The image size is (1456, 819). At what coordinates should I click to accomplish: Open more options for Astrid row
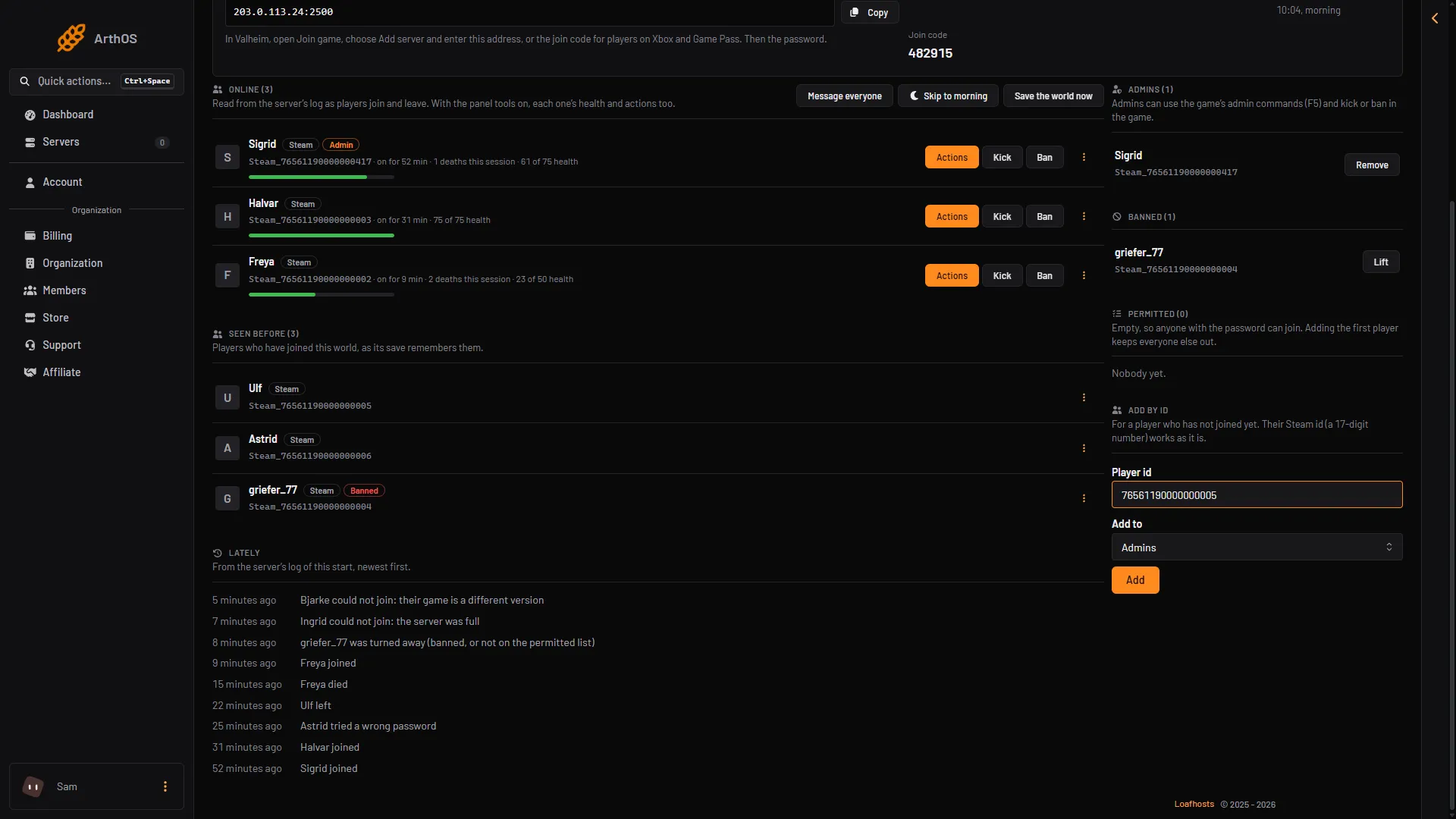pos(1084,449)
